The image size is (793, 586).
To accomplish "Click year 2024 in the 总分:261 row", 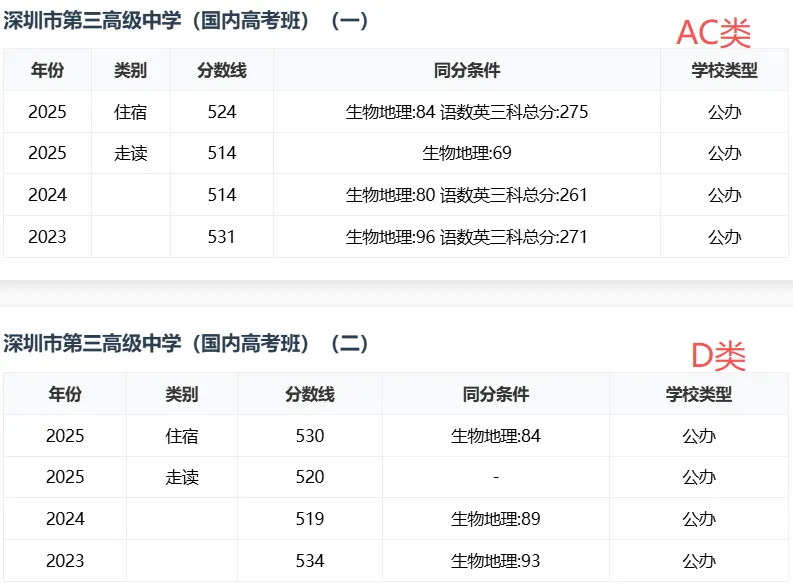I will pyautogui.click(x=48, y=195).
